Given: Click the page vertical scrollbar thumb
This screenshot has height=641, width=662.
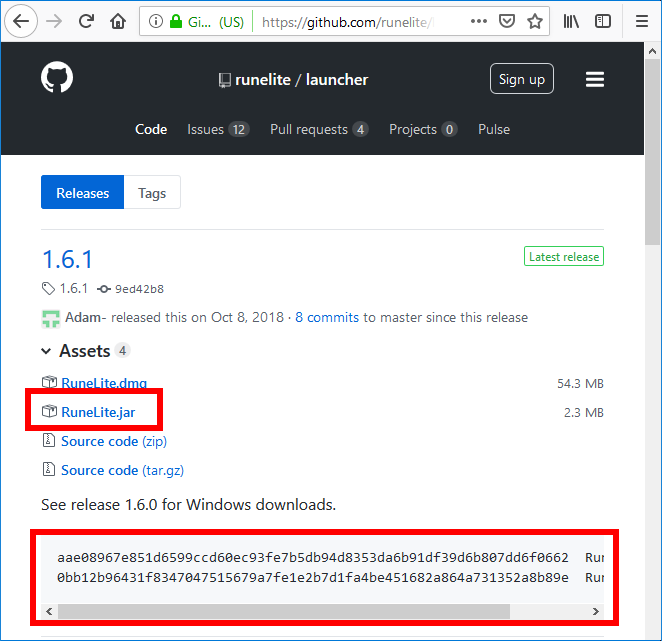Looking at the screenshot, I should 652,152.
